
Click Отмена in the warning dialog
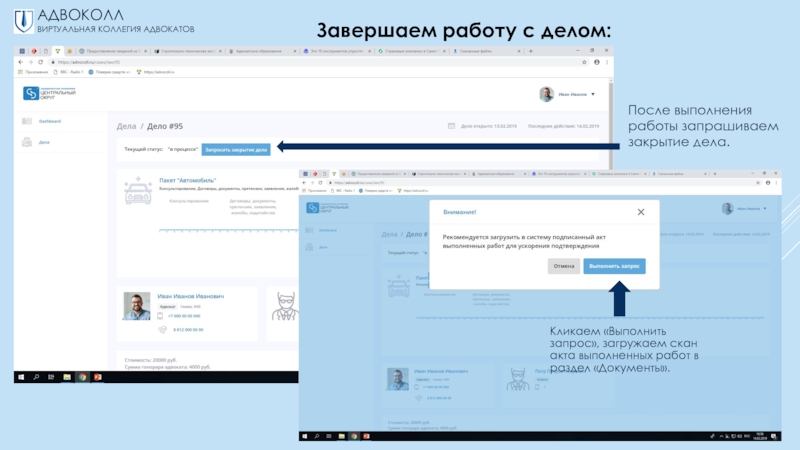tap(564, 266)
